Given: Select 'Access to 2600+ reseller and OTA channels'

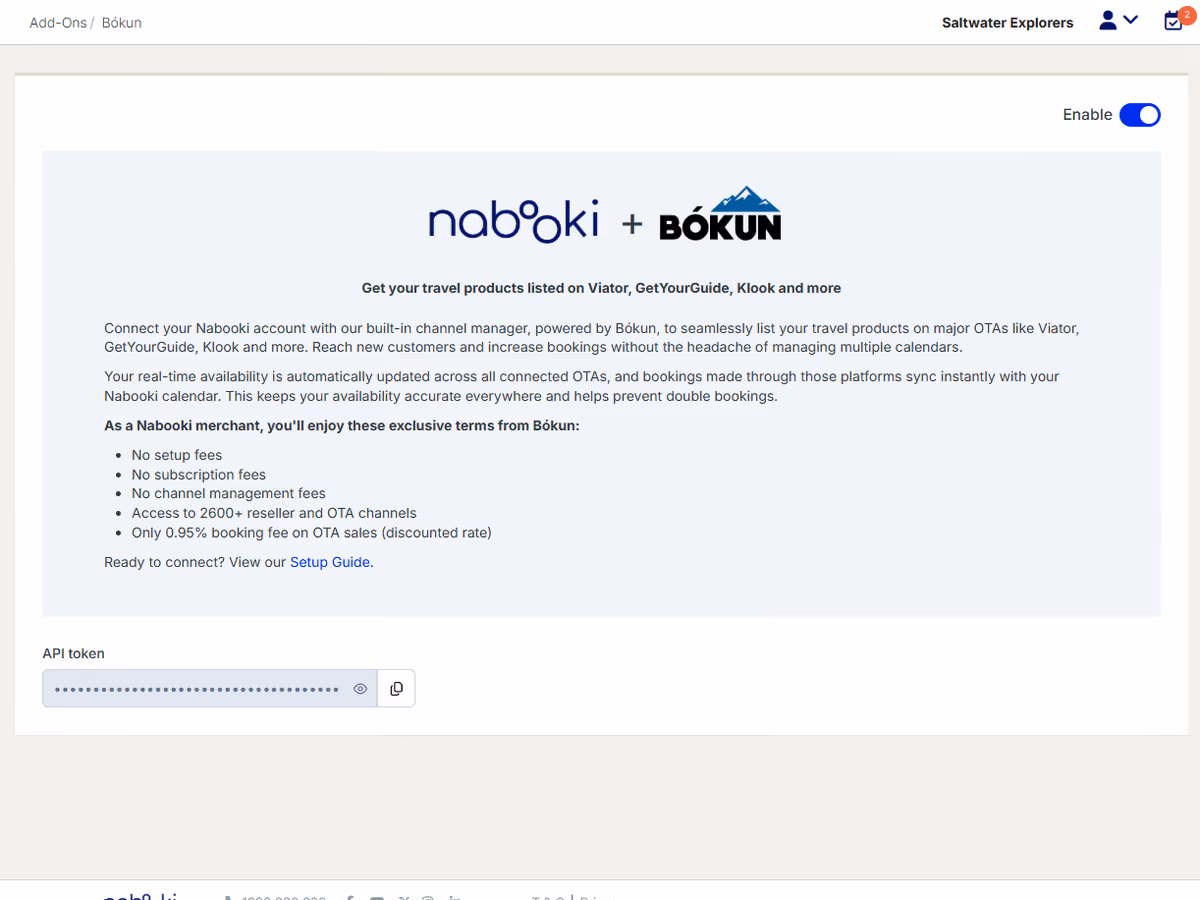Looking at the screenshot, I should pyautogui.click(x=274, y=513).
